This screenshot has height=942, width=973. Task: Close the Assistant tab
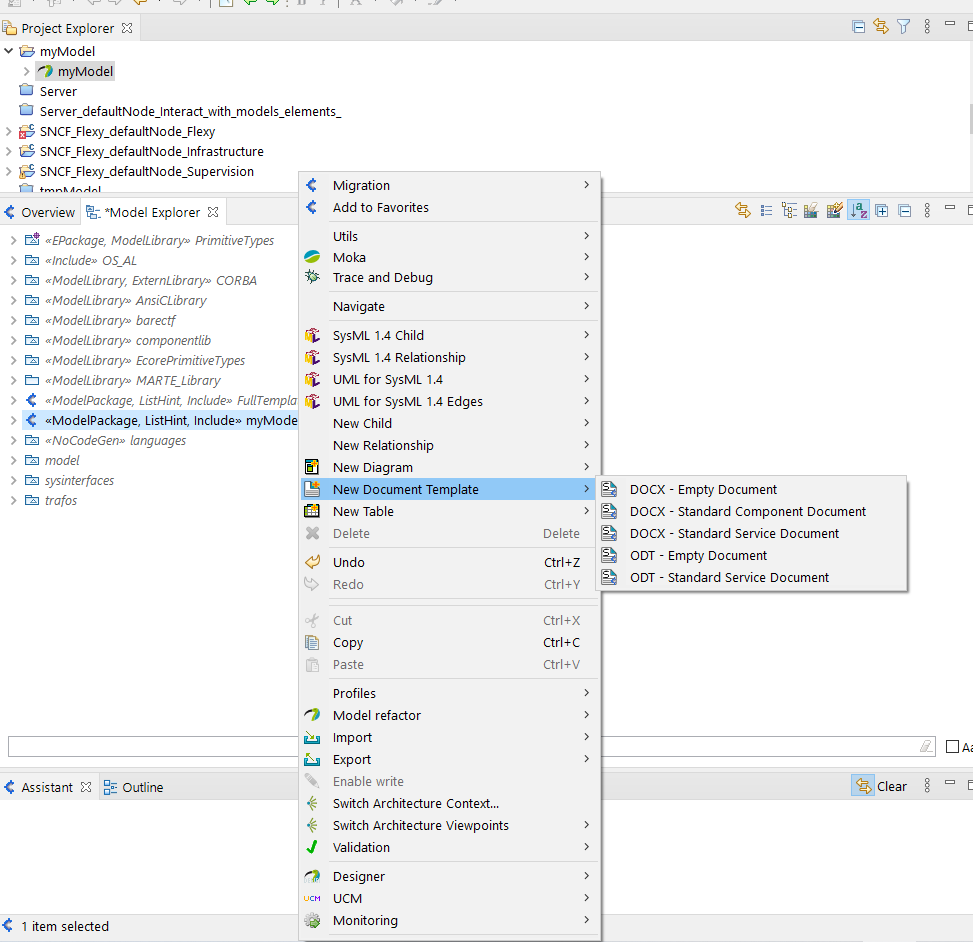click(86, 787)
